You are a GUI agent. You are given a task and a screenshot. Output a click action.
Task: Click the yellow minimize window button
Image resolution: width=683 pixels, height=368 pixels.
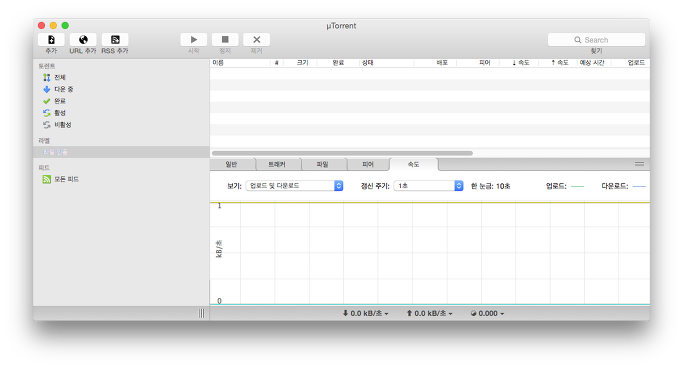(x=53, y=25)
